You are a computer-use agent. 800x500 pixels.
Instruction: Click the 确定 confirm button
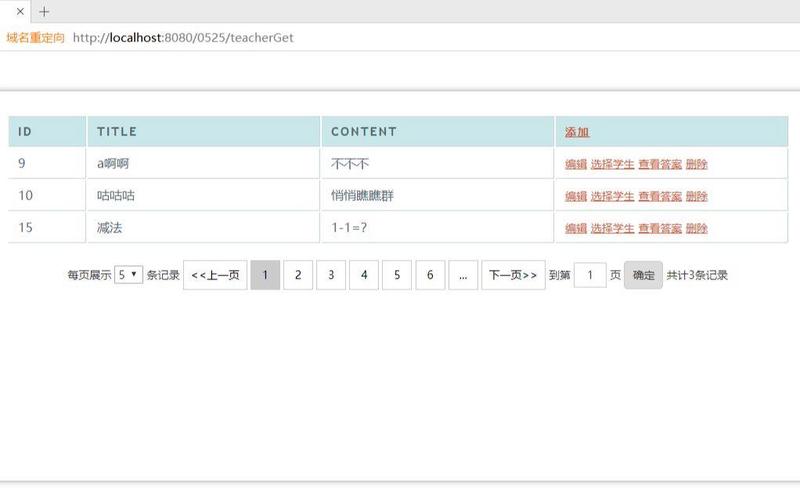pos(643,275)
